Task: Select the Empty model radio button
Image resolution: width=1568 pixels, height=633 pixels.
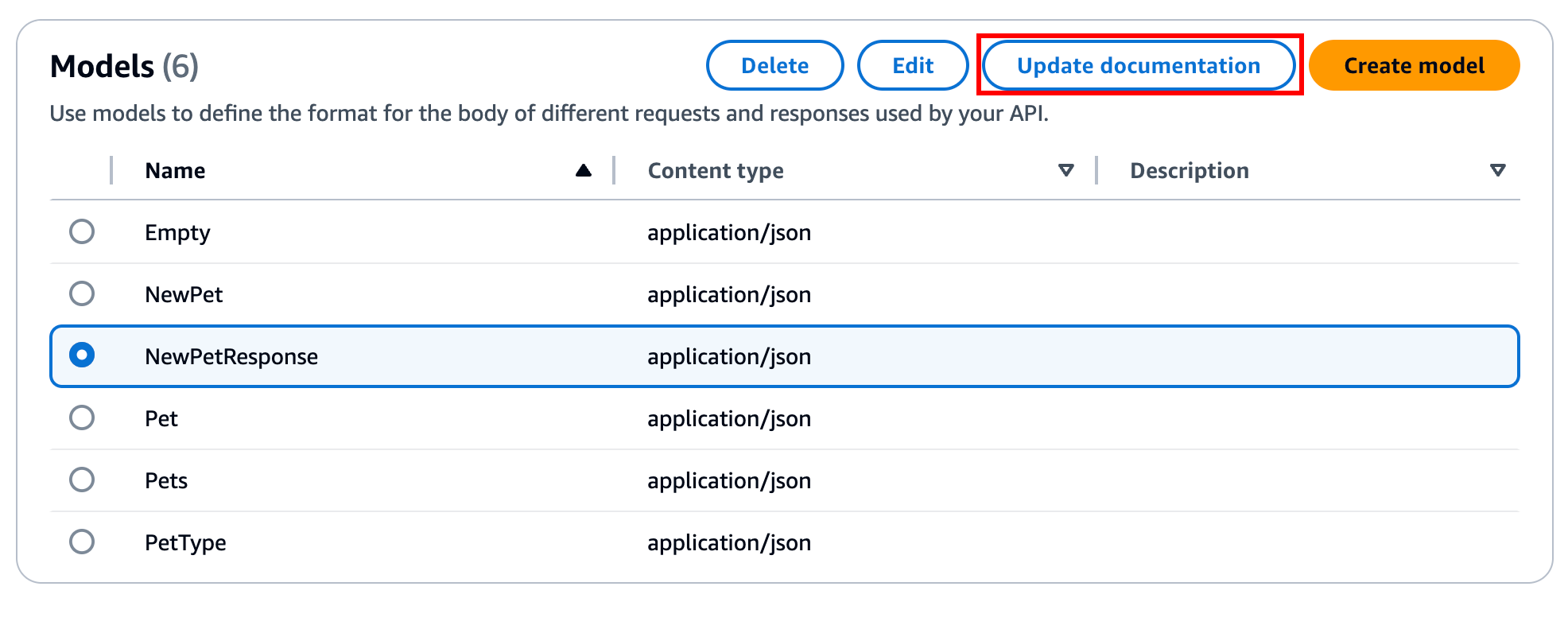Action: [82, 232]
